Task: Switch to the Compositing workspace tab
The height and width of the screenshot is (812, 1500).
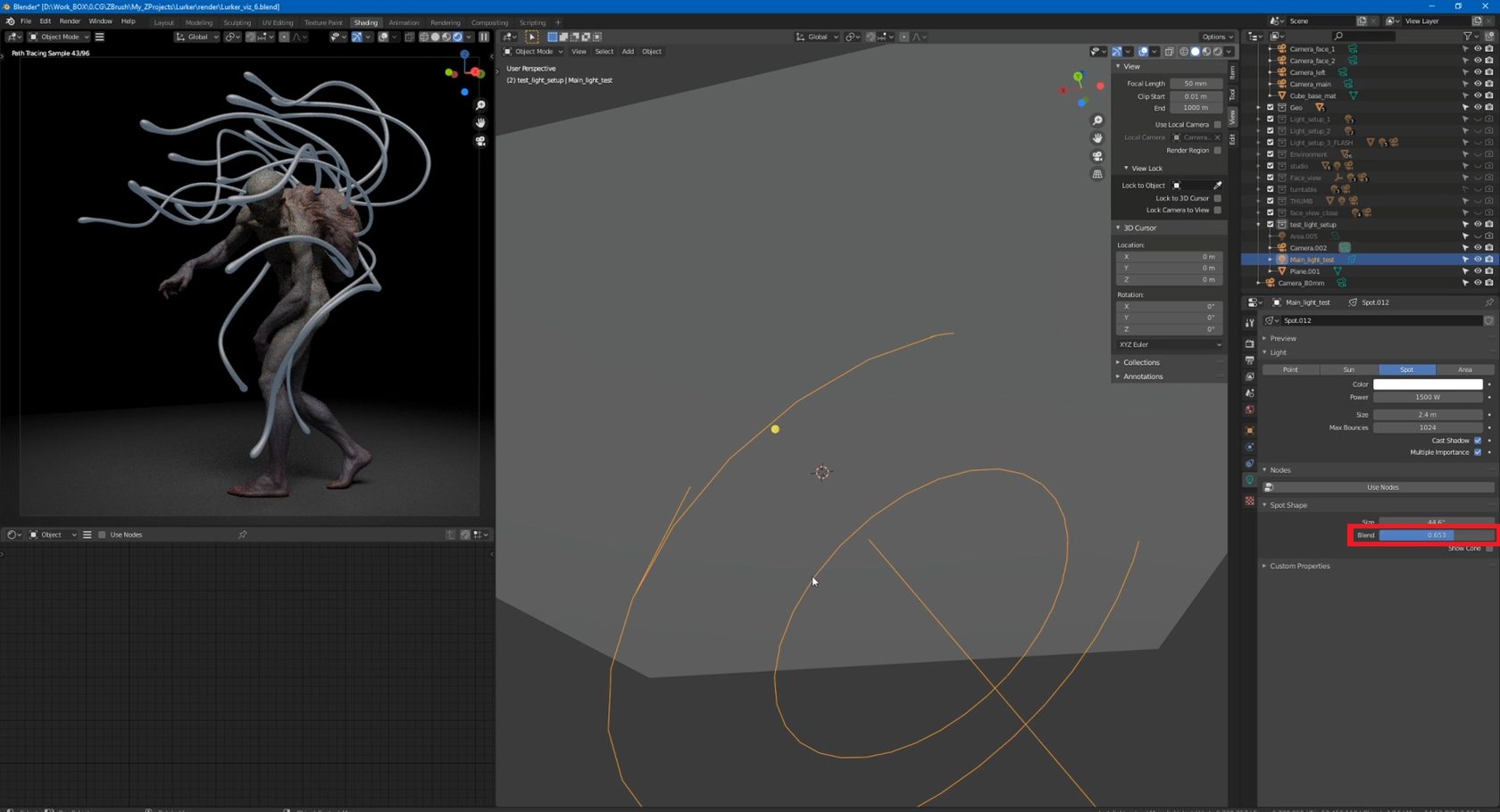Action: pyautogui.click(x=489, y=22)
